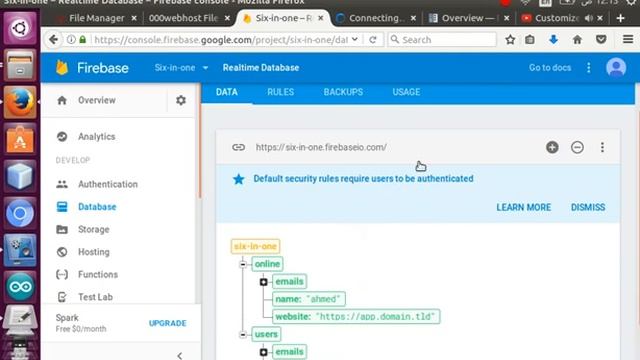Click the Functions brackets icon

point(62,274)
